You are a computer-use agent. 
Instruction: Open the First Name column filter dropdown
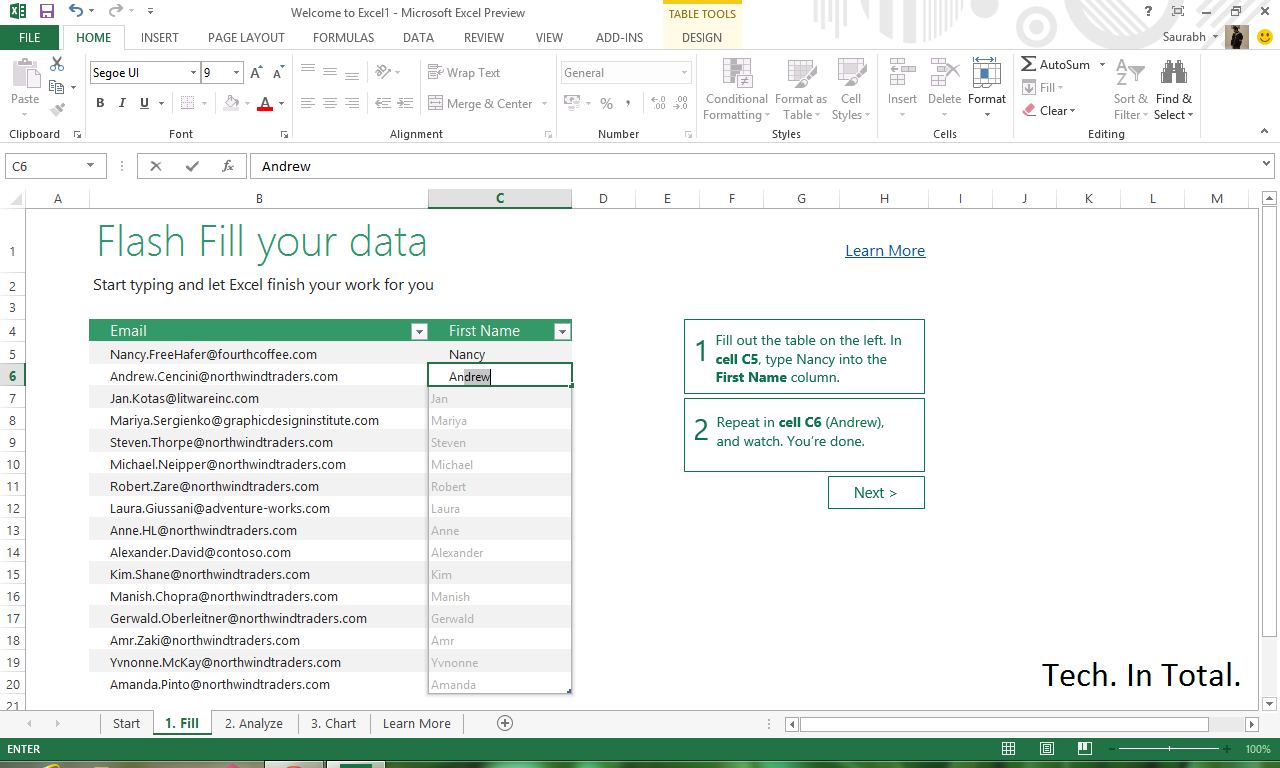562,330
